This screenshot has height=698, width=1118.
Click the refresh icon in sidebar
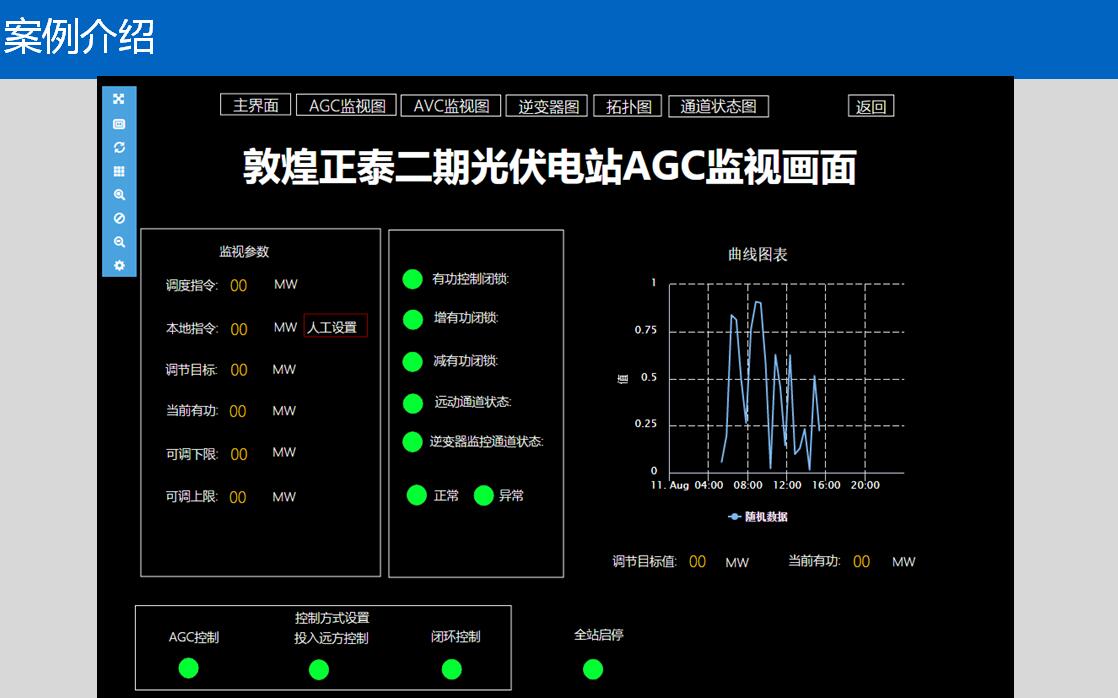(x=119, y=148)
